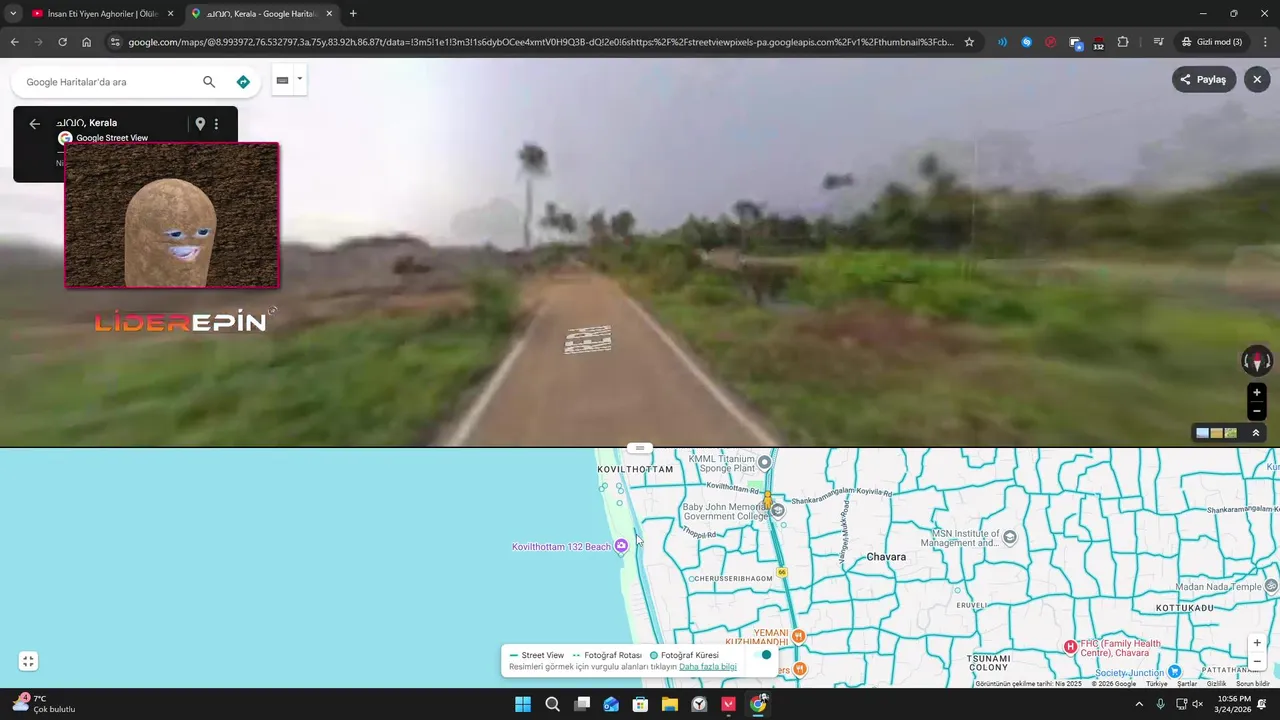The height and width of the screenshot is (720, 1280).
Task: Click the Google Maps search magnifier icon
Action: 209,82
